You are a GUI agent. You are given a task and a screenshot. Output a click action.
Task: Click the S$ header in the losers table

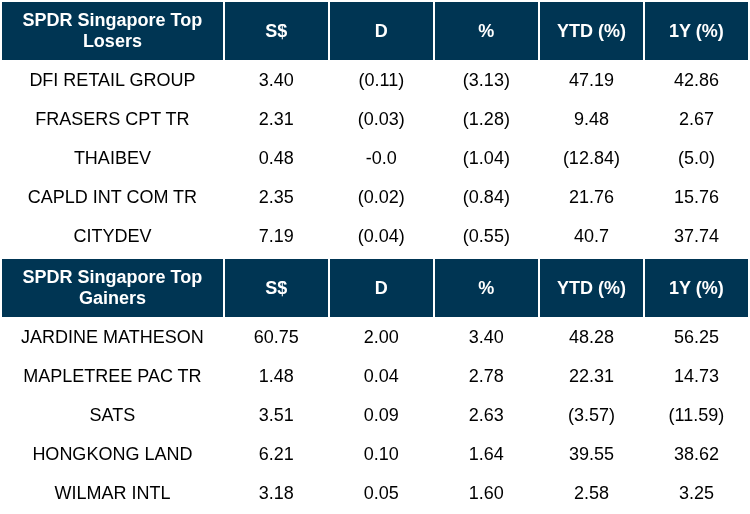point(276,31)
